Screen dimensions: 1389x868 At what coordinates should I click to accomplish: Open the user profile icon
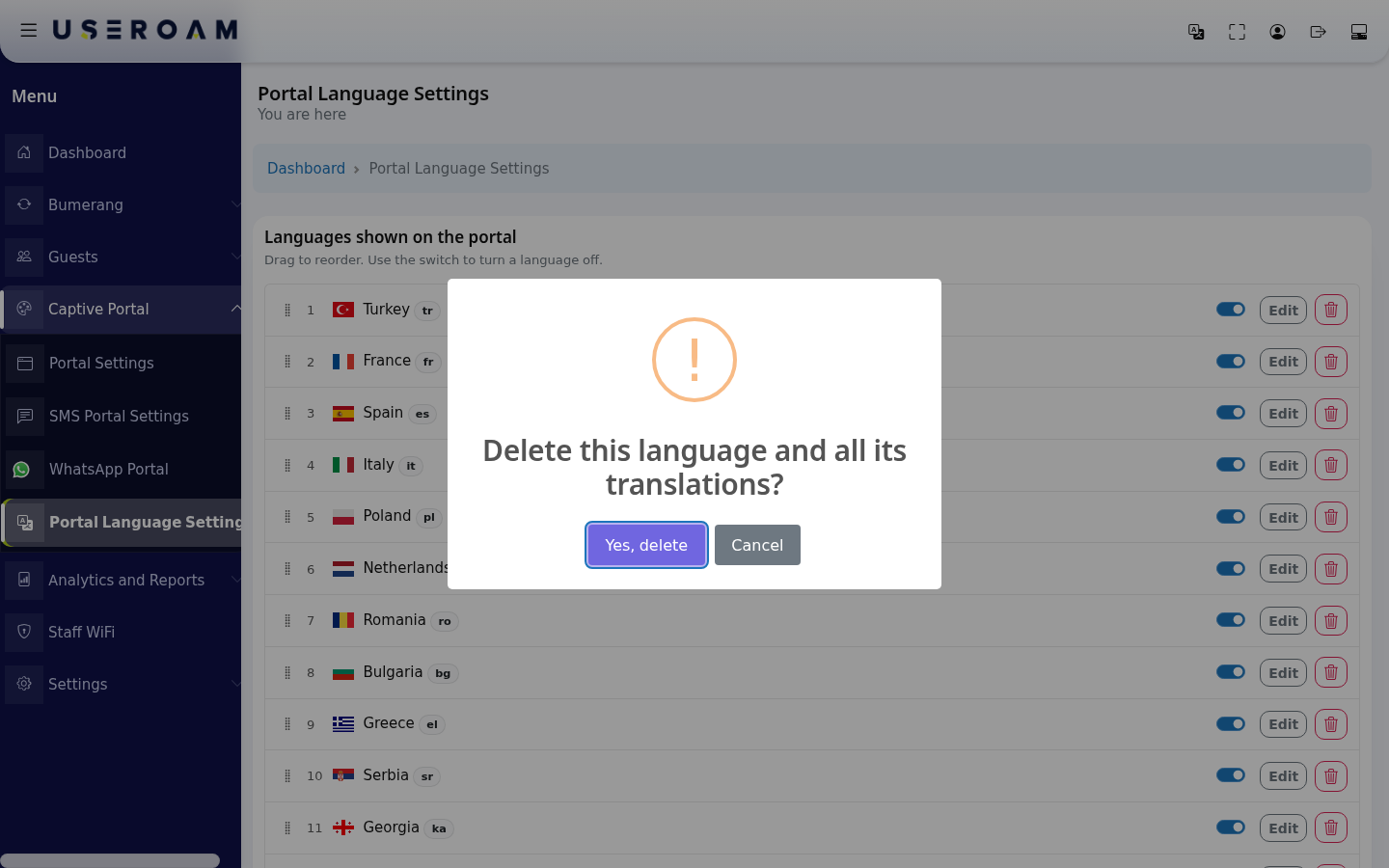1277,32
